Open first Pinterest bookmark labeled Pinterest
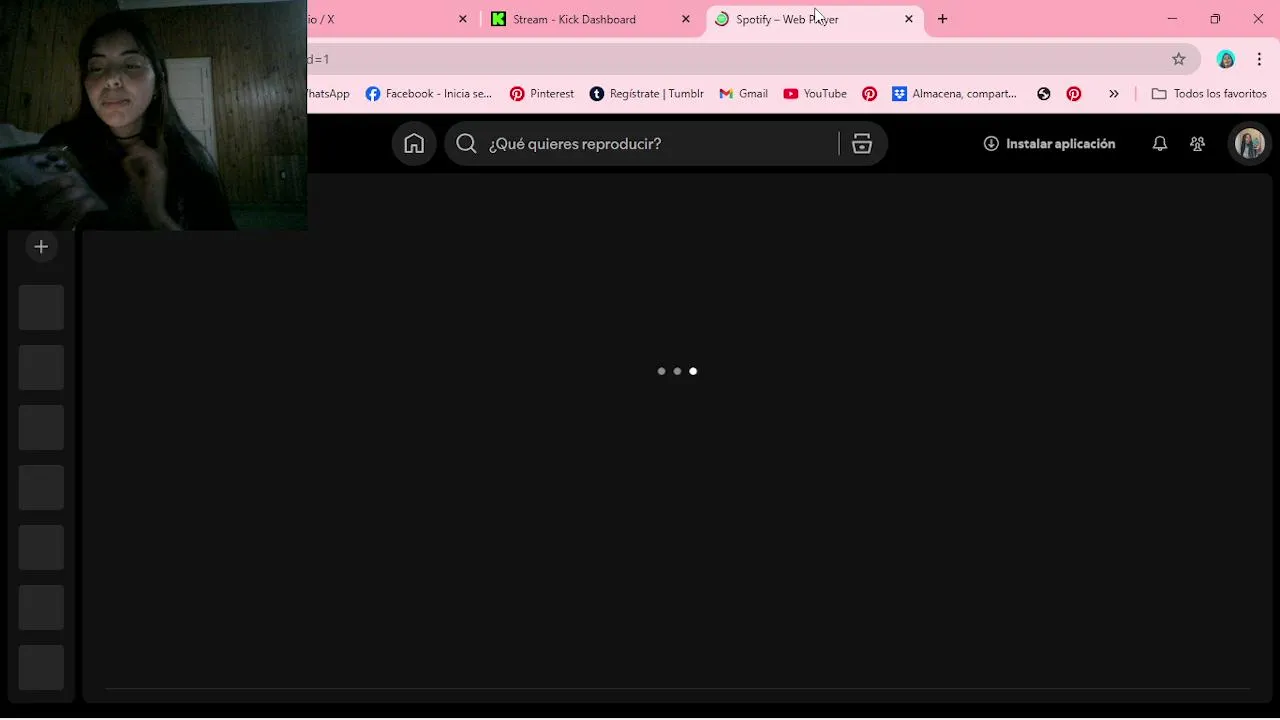This screenshot has height=720, width=1280. [x=542, y=94]
